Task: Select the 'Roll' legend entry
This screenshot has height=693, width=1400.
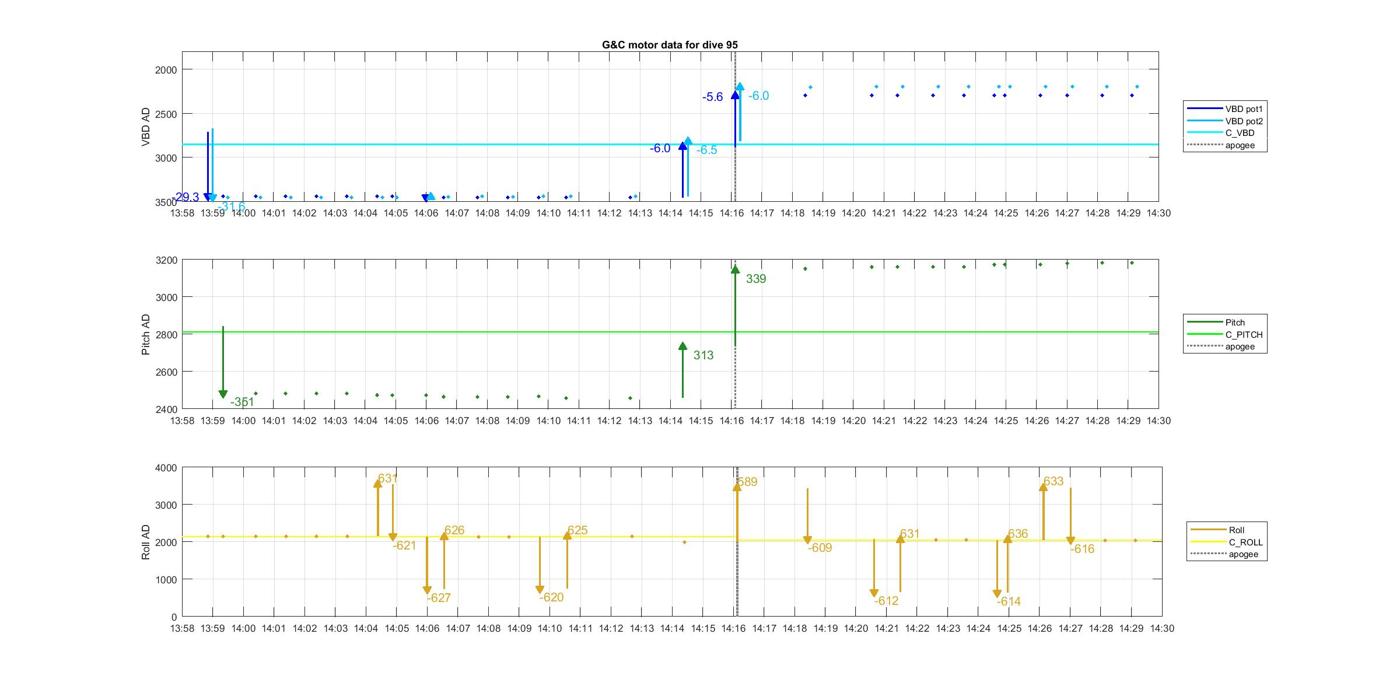Action: 1217,530
